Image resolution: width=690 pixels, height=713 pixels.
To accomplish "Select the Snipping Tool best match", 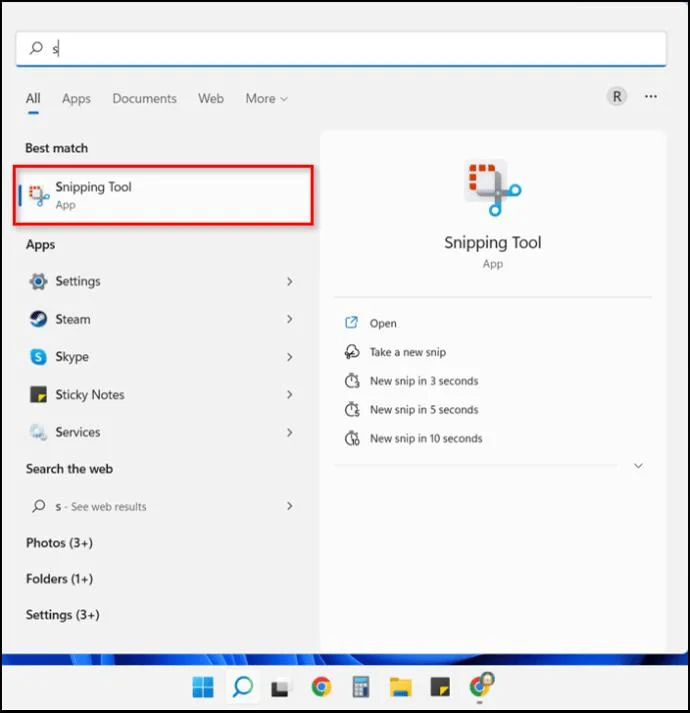I will click(163, 195).
